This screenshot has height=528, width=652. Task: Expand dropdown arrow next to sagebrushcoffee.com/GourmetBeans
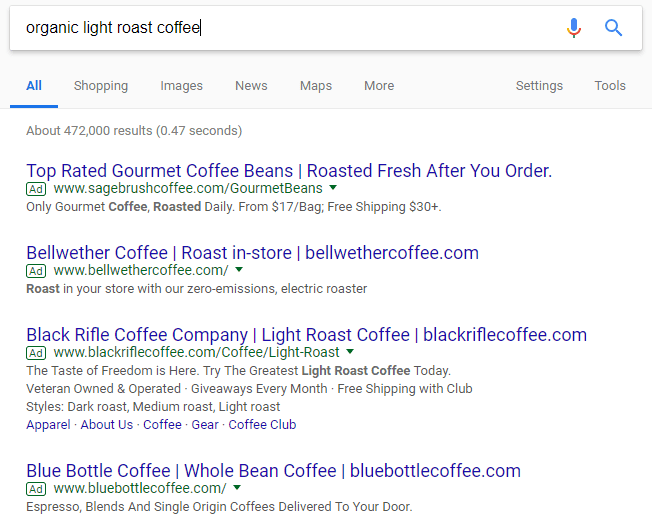333,188
